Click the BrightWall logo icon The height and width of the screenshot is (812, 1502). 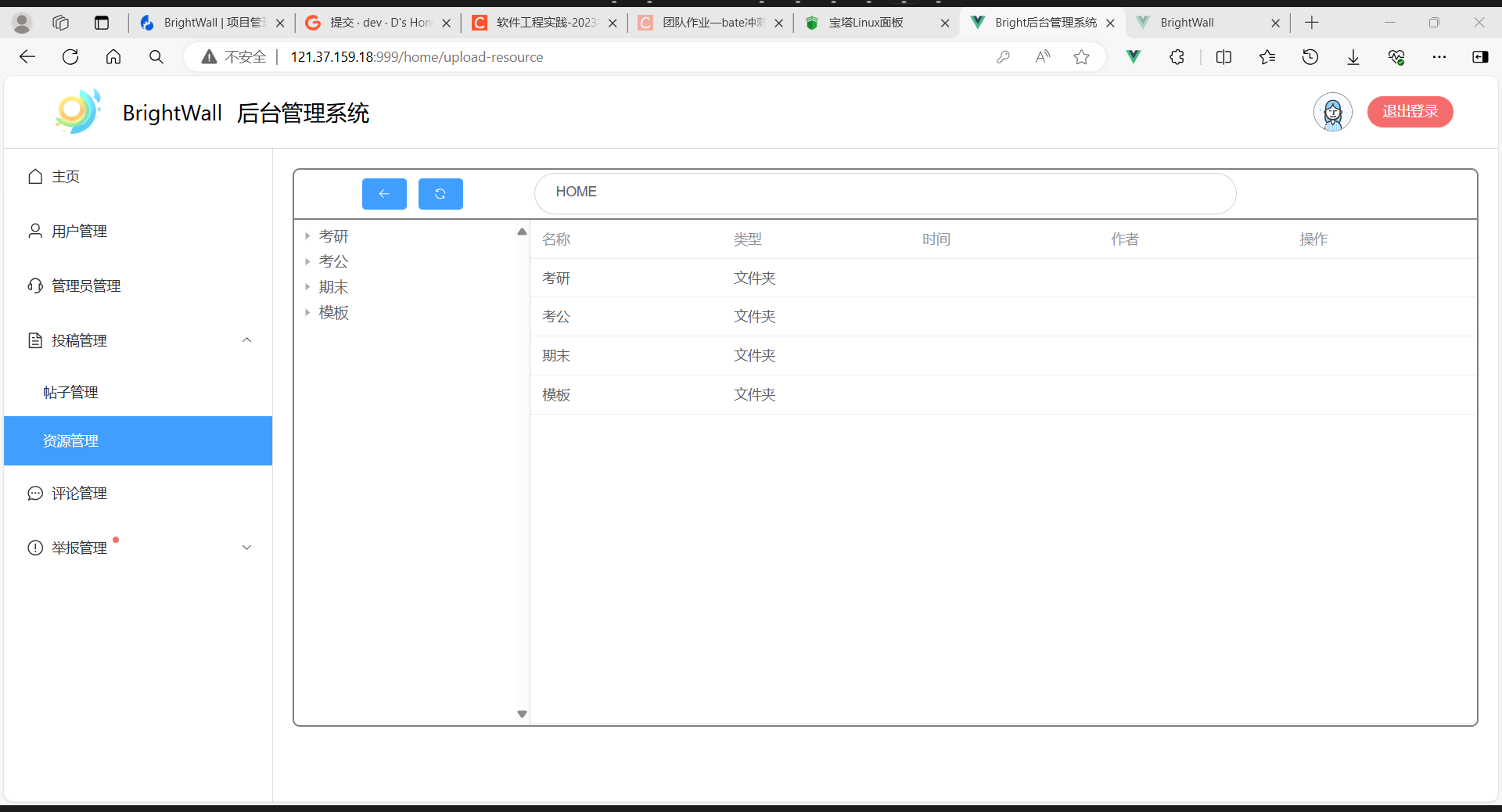[x=78, y=112]
